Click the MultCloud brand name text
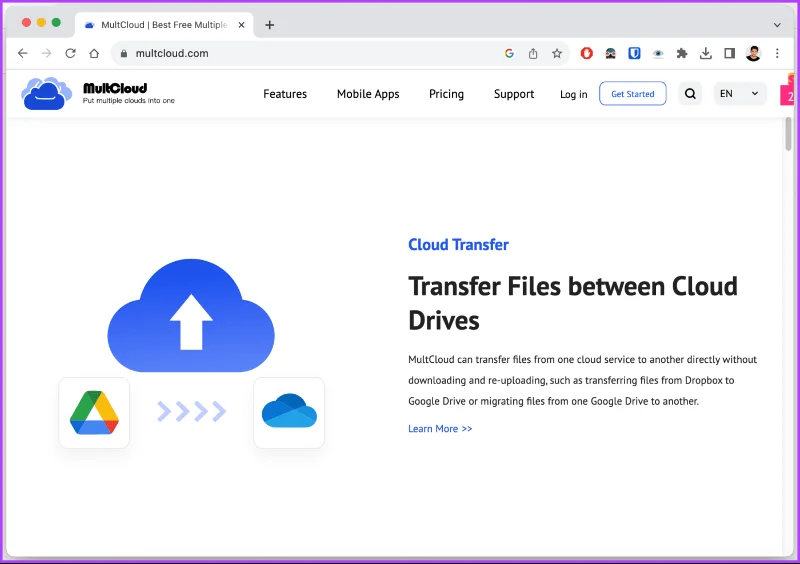800x564 pixels. pos(115,88)
